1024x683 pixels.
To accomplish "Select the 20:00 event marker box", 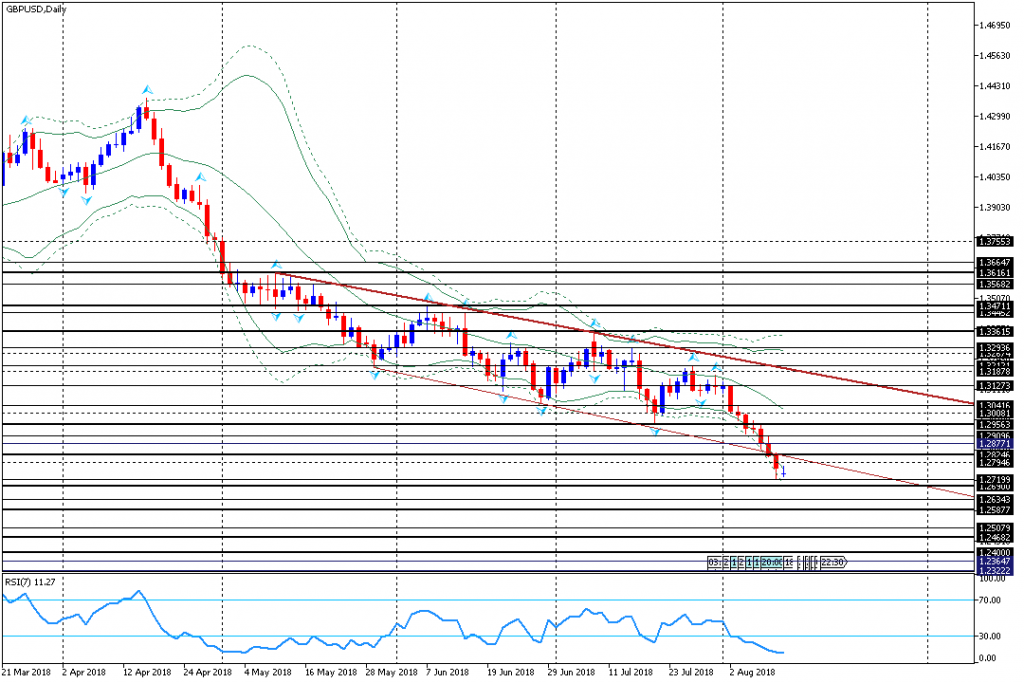I will click(770, 562).
